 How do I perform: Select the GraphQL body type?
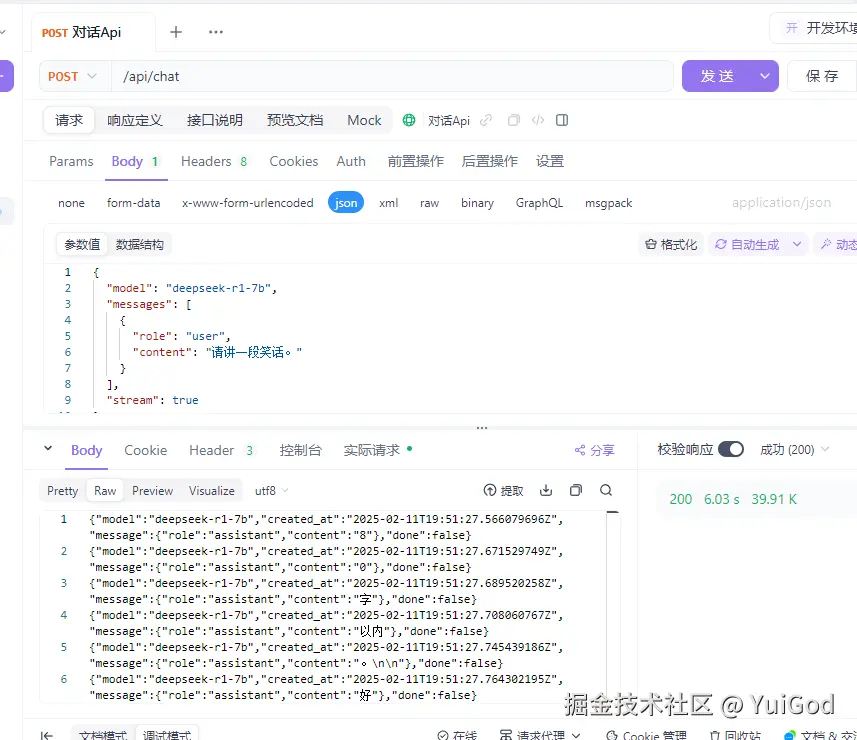tap(539, 203)
